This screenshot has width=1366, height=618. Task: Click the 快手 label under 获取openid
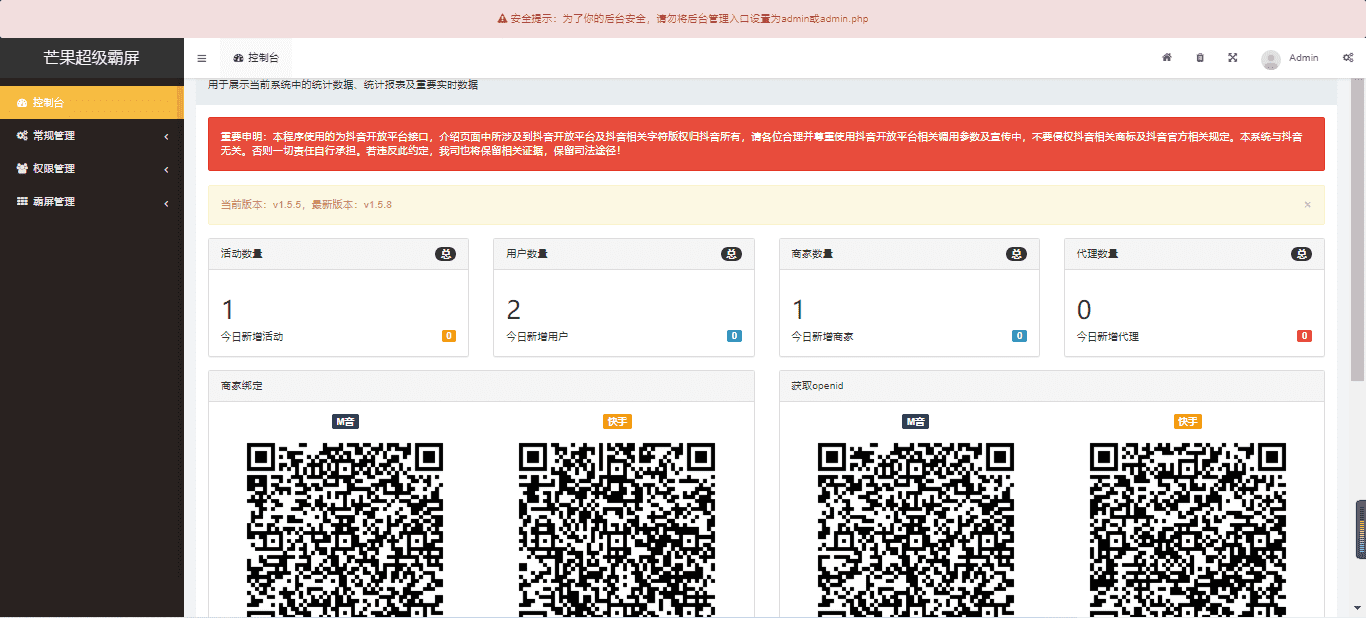[1188, 422]
